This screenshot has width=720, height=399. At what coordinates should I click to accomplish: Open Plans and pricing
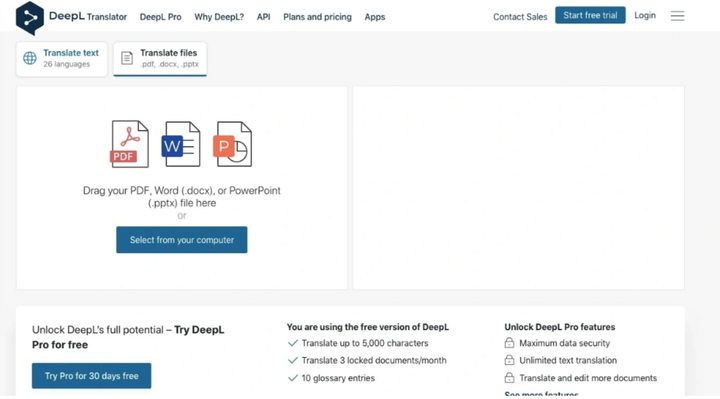click(317, 17)
